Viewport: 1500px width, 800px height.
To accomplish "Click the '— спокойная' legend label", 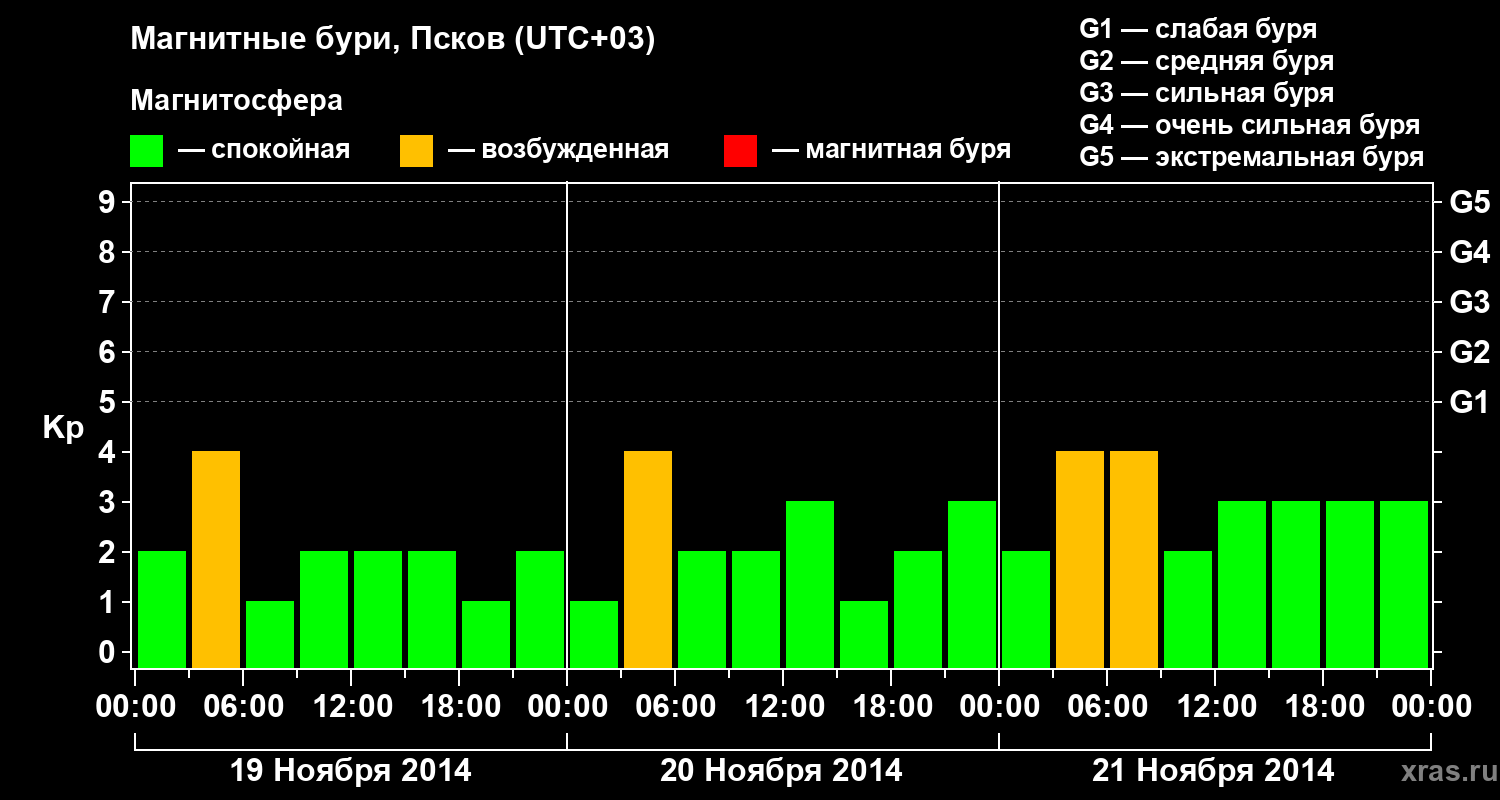I will [264, 150].
